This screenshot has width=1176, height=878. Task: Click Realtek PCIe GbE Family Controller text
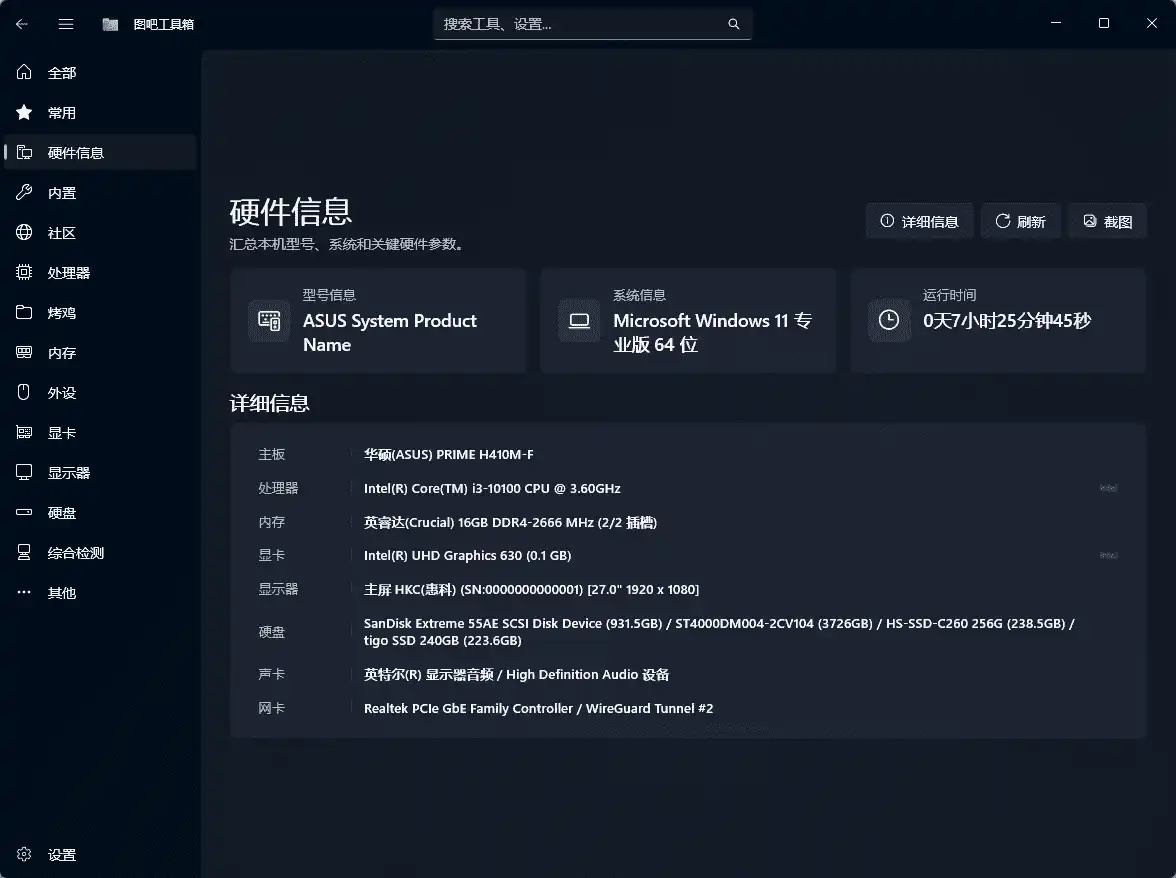tap(468, 709)
